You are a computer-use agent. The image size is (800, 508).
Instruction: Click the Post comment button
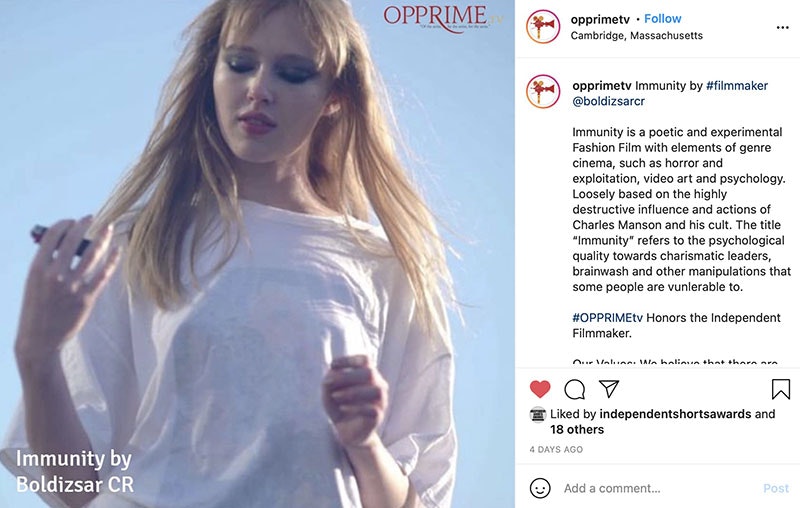pyautogui.click(x=776, y=488)
